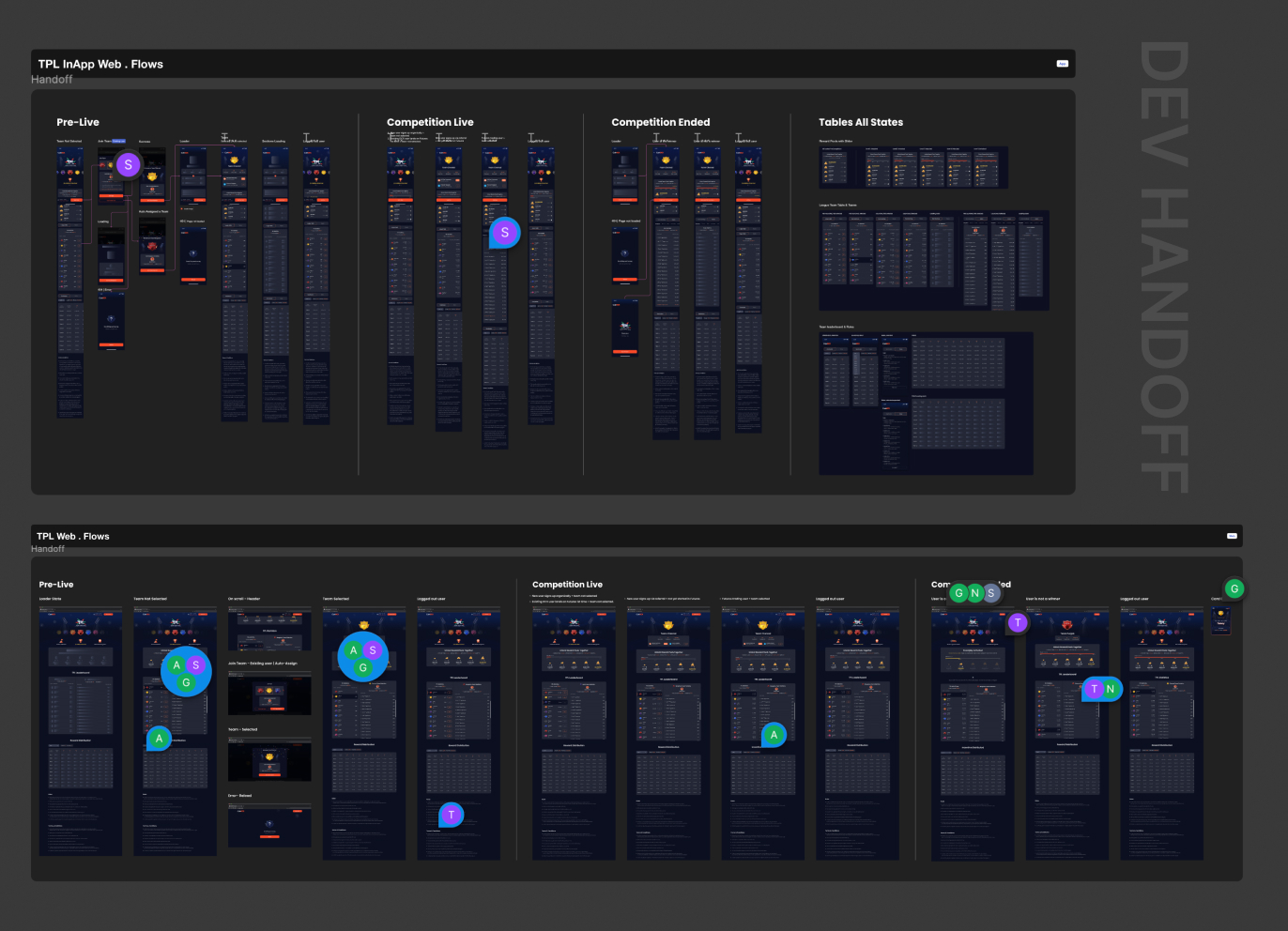
Task: Open T comment pin on Pre-Live logged out user frame
Action: 451,815
